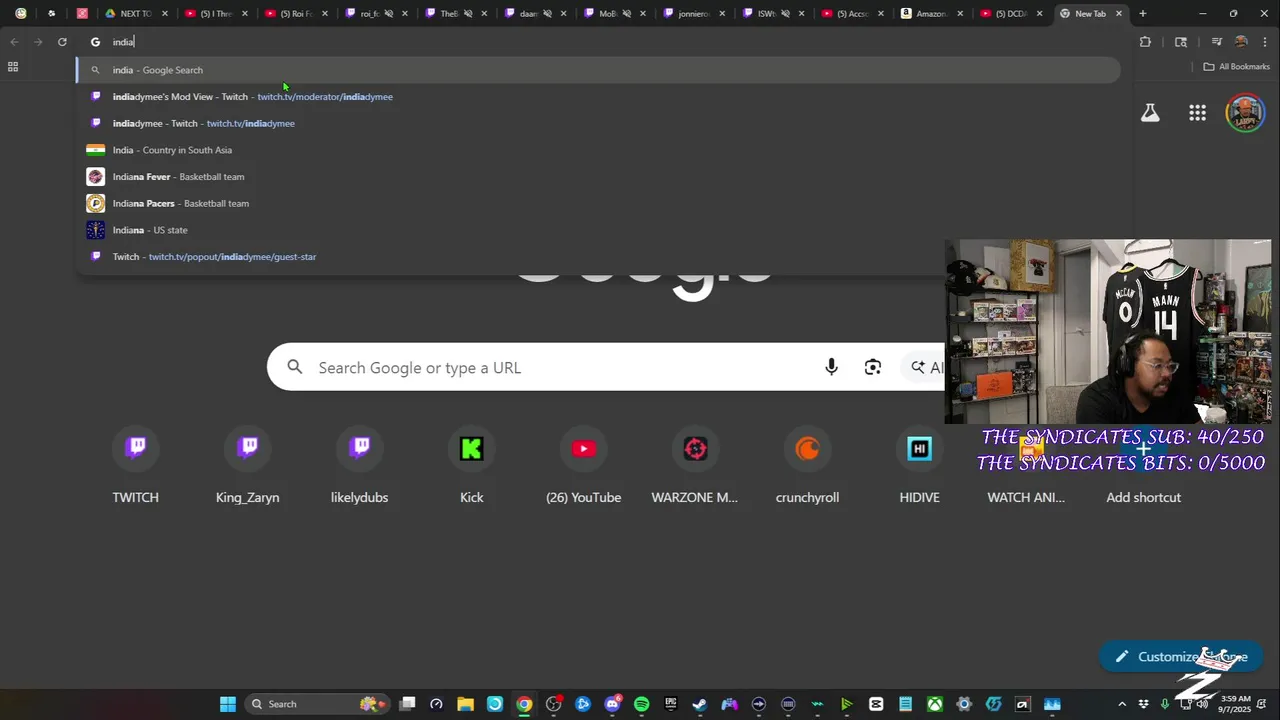
Task: Open the Google account avatar on page
Action: click(1245, 113)
